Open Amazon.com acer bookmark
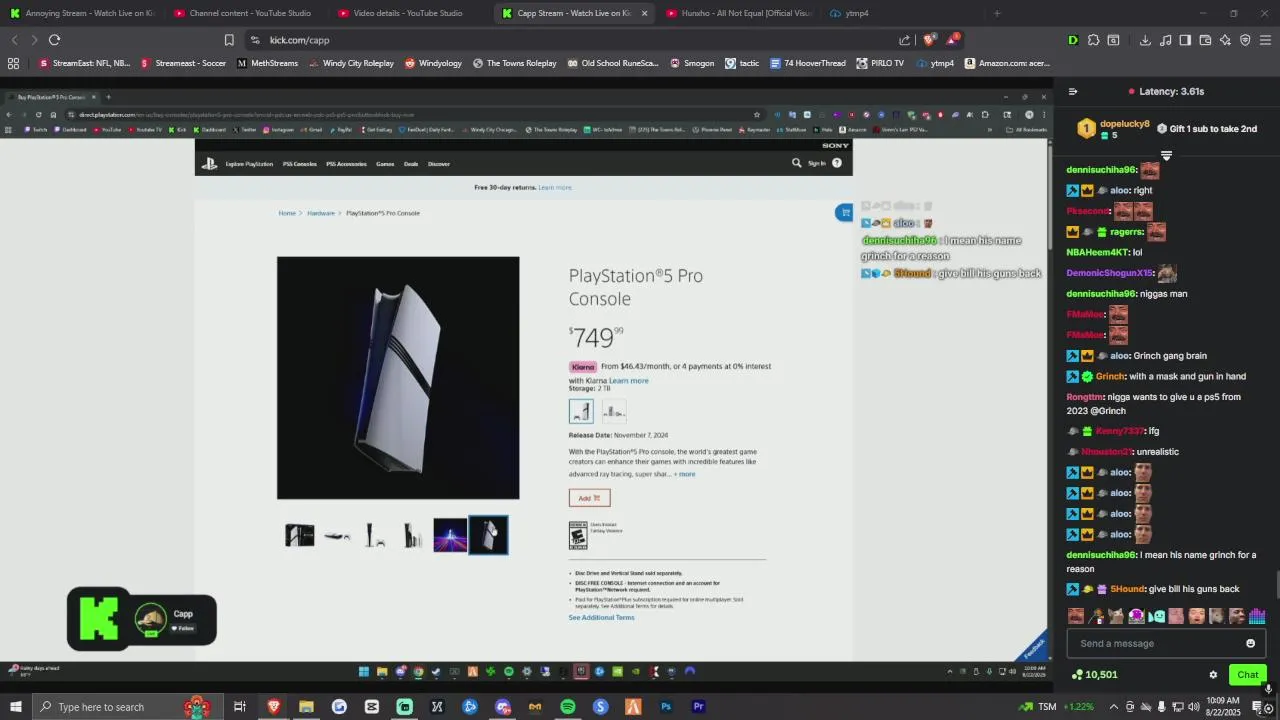1280x720 pixels. click(x=1007, y=63)
